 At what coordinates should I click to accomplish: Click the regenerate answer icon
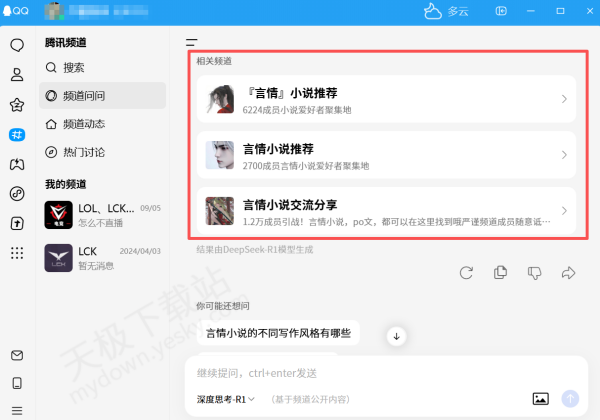[x=466, y=272]
